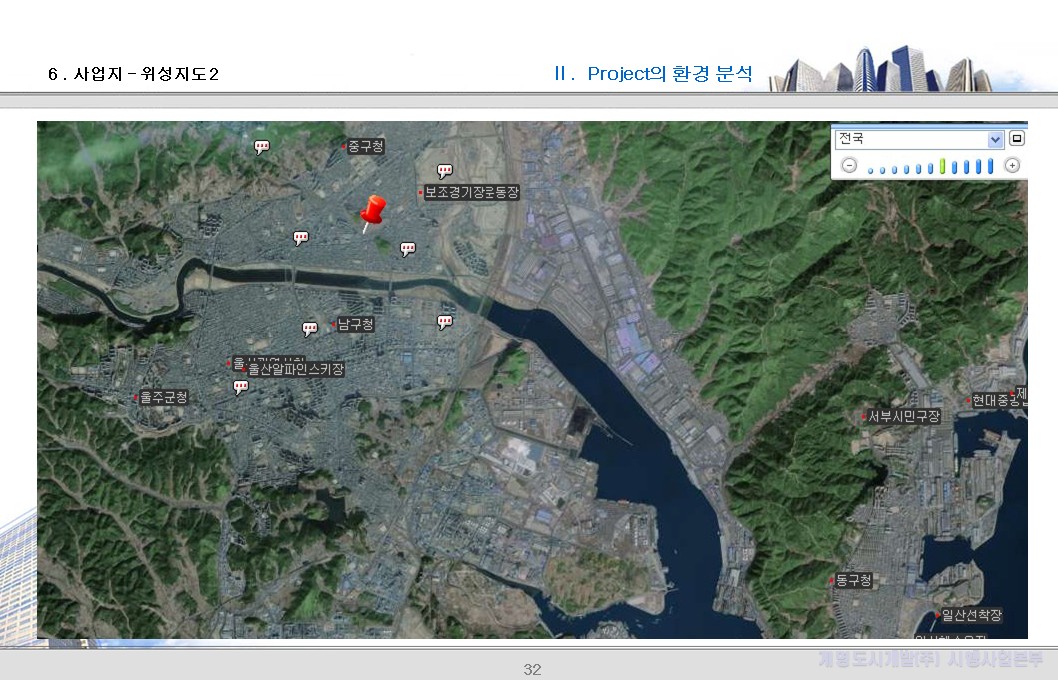Click the speech bubble left of the red pushpin
Viewport: 1058px width, 680px height.
(301, 237)
